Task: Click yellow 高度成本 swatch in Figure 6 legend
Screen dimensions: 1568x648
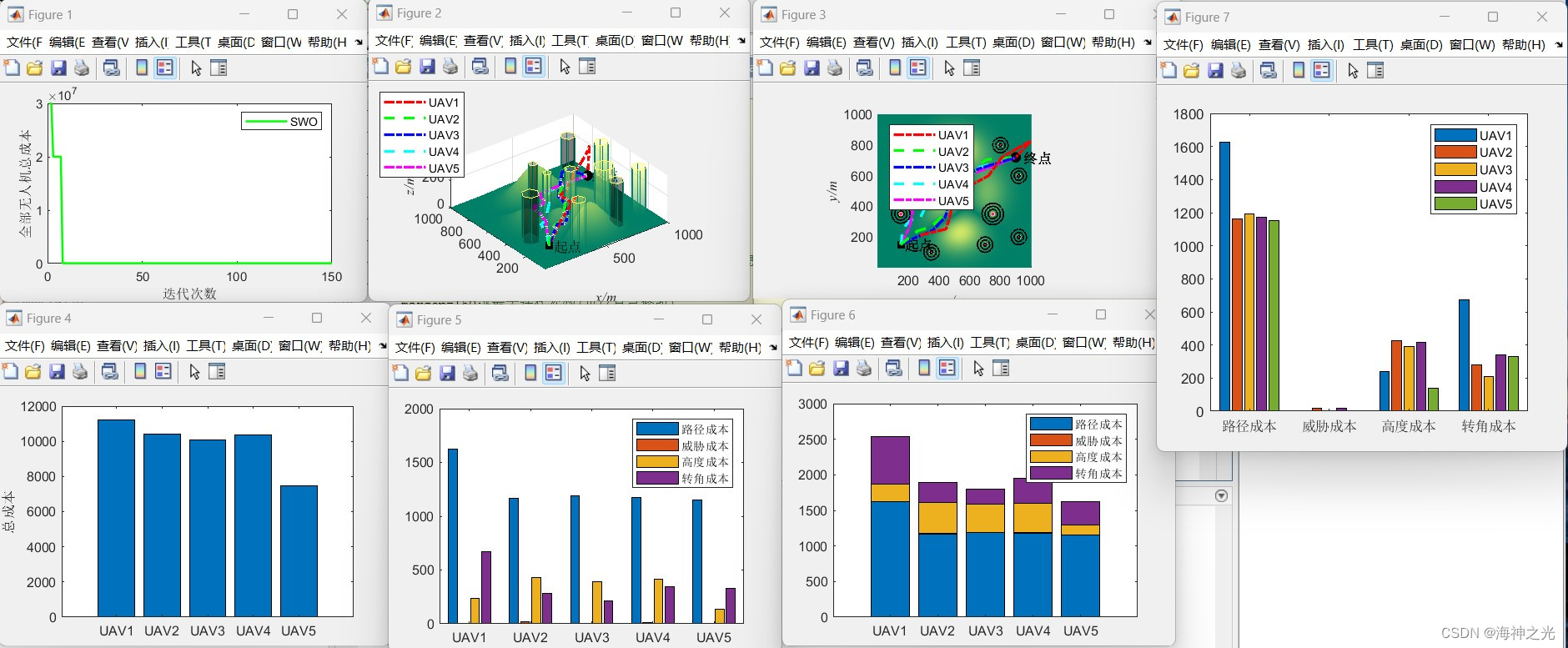Action: (1051, 456)
